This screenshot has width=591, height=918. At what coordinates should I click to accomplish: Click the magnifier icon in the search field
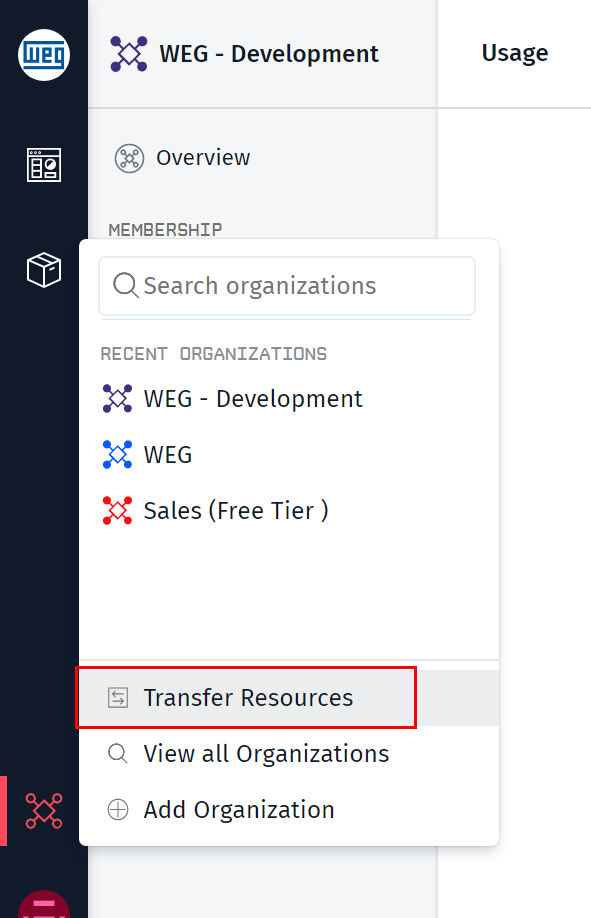tap(125, 286)
